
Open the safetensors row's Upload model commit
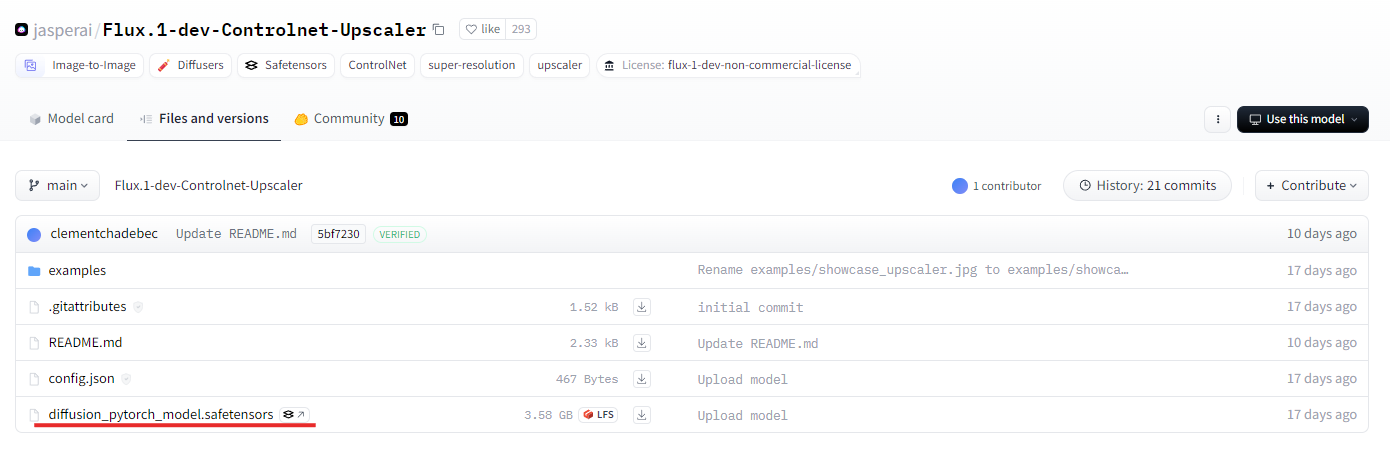coord(742,415)
